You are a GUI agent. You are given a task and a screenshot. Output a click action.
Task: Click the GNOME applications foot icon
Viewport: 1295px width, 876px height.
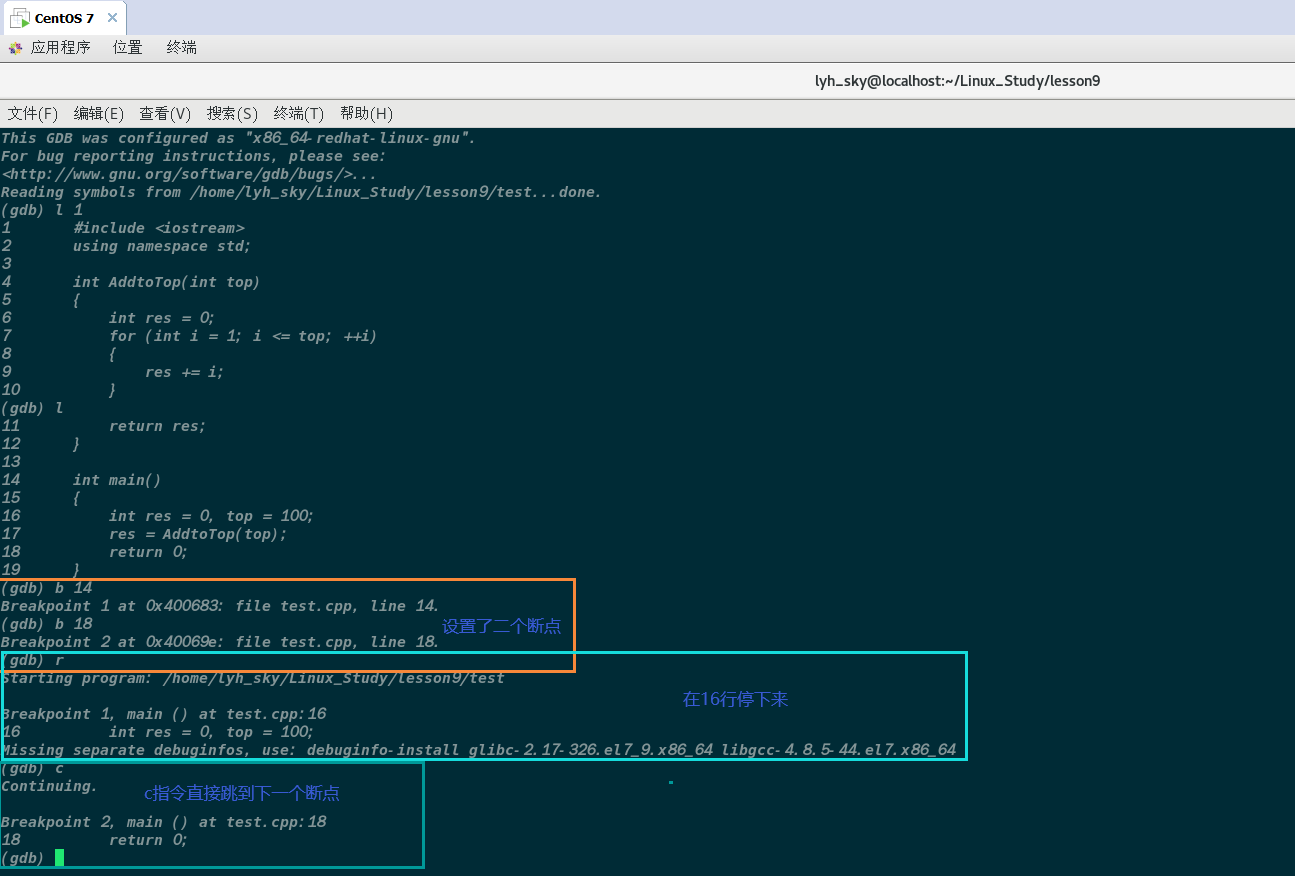point(15,48)
